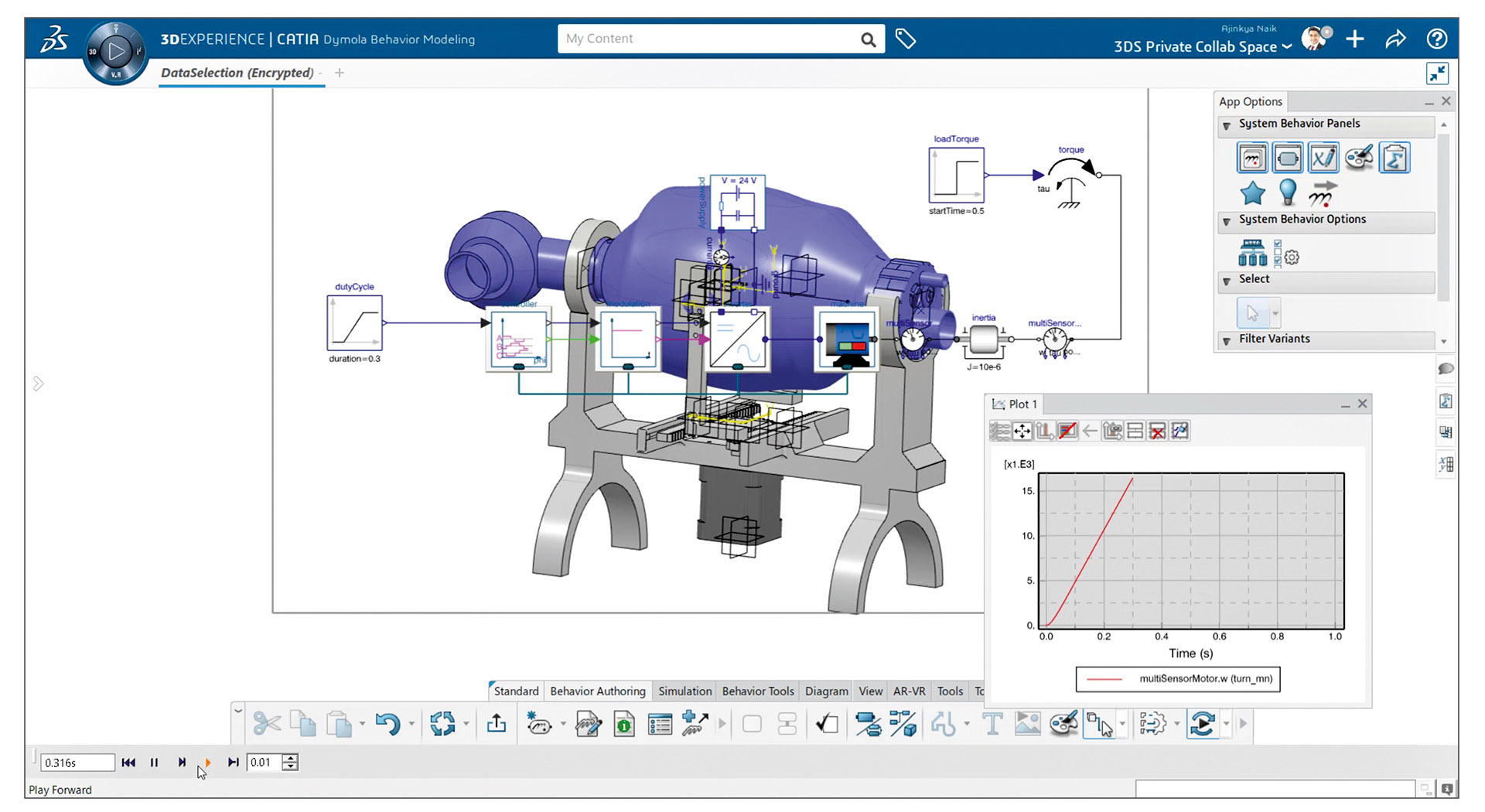Toggle the X variable editor panel button
This screenshot has width=1485, height=812.
(x=1323, y=158)
